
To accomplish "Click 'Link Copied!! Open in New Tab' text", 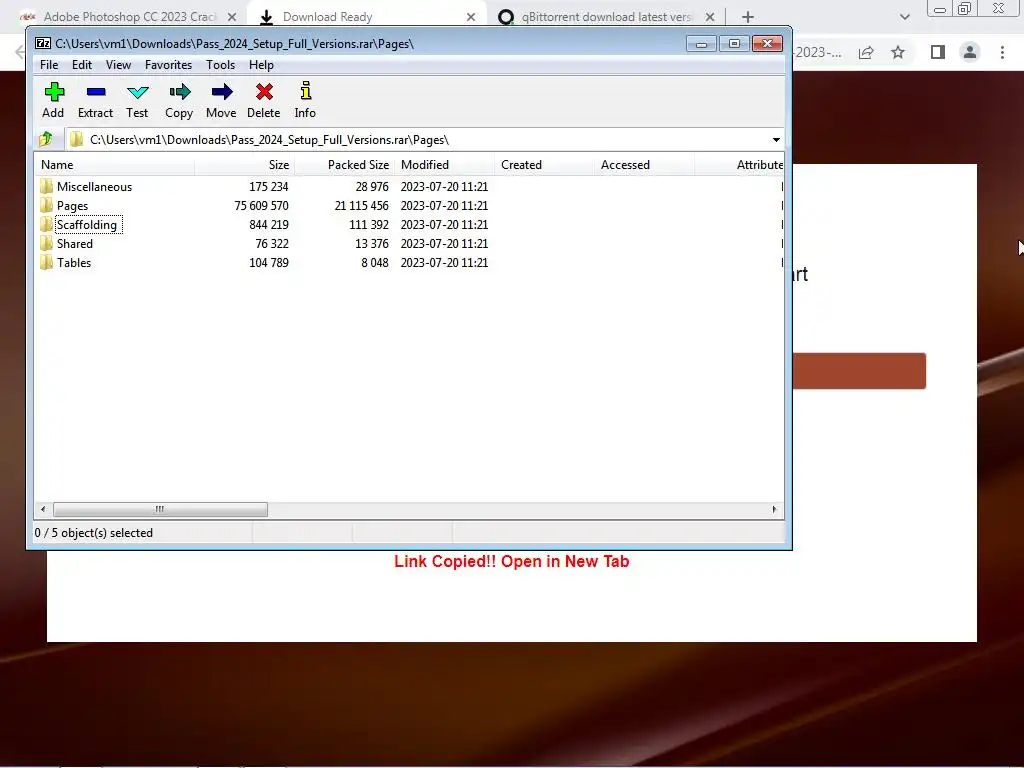I will click(x=511, y=562).
